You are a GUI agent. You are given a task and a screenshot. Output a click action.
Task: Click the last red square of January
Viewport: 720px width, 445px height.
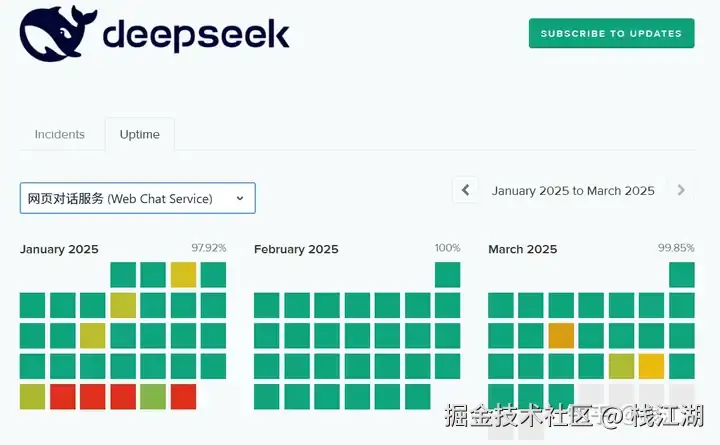184,397
